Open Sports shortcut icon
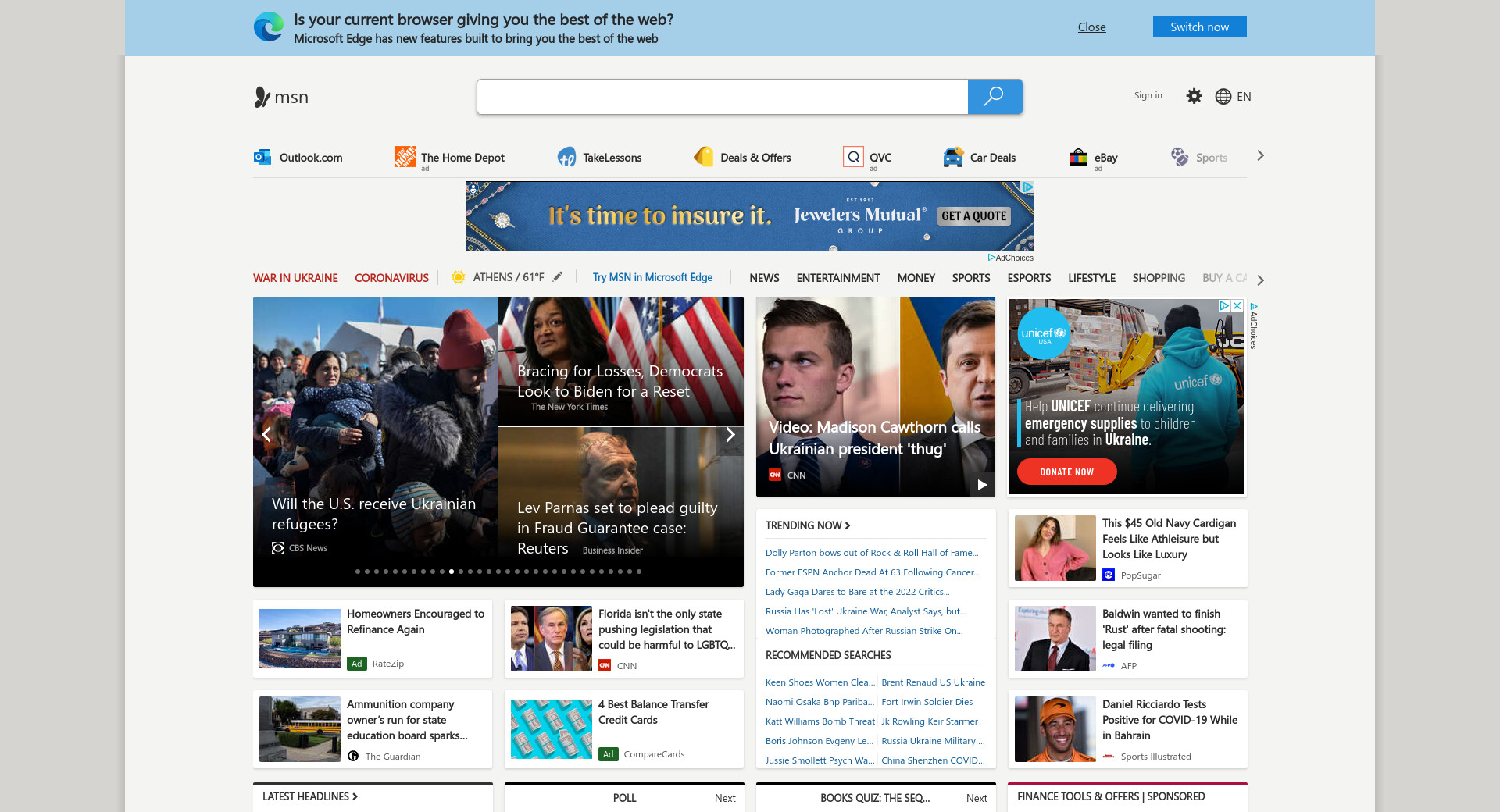Image resolution: width=1500 pixels, height=812 pixels. 1180,157
